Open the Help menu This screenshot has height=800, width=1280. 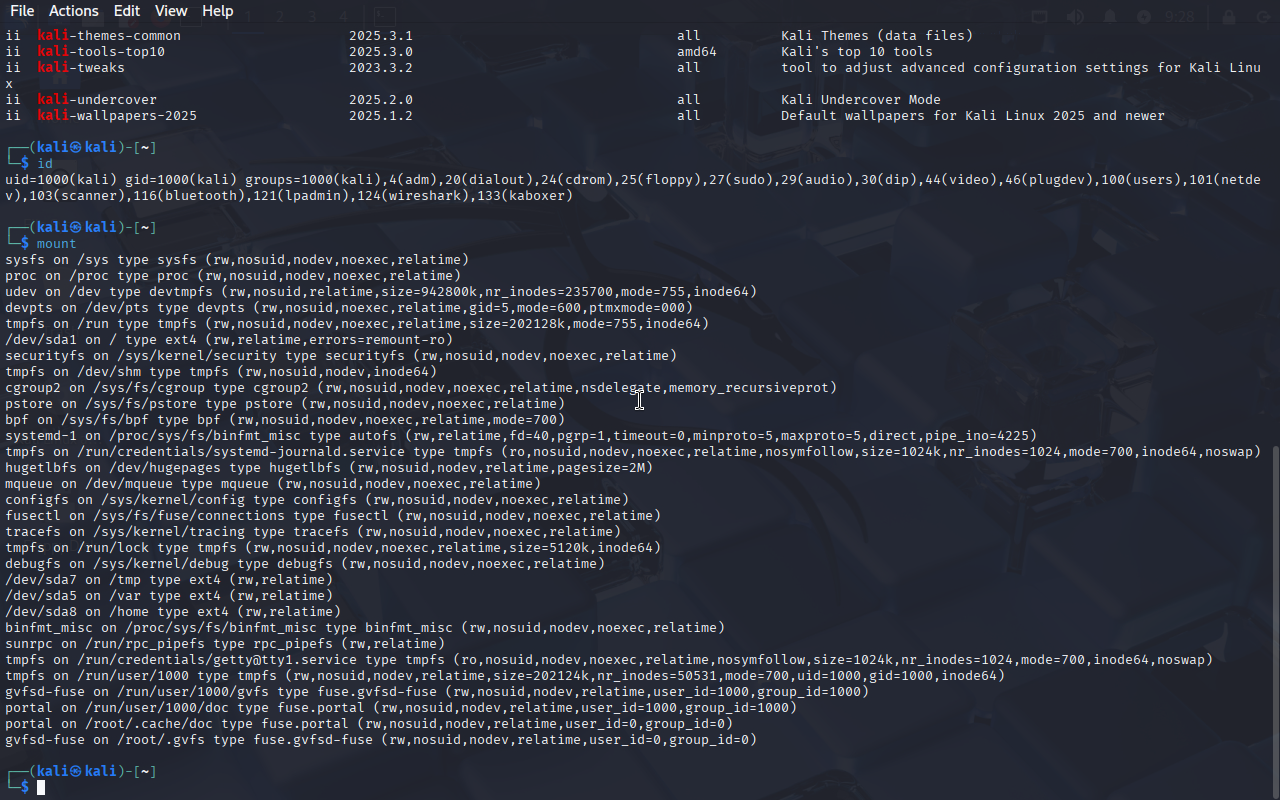click(218, 11)
